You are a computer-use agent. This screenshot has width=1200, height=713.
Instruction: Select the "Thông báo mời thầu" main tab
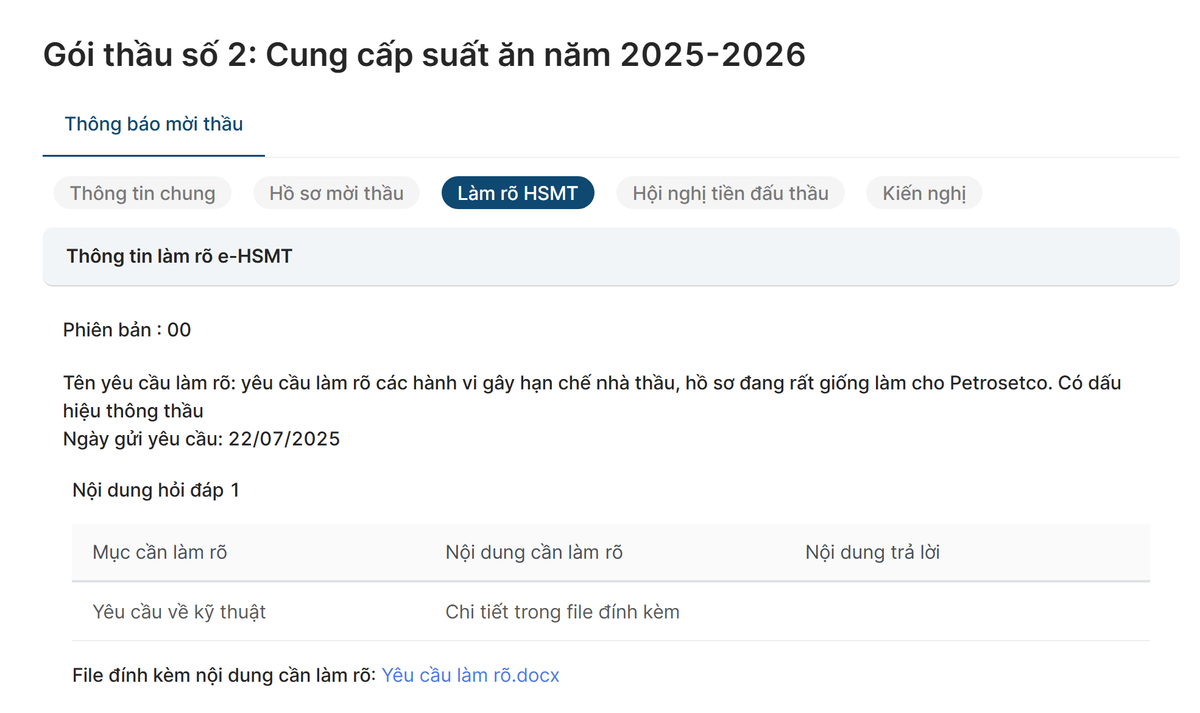pyautogui.click(x=153, y=124)
